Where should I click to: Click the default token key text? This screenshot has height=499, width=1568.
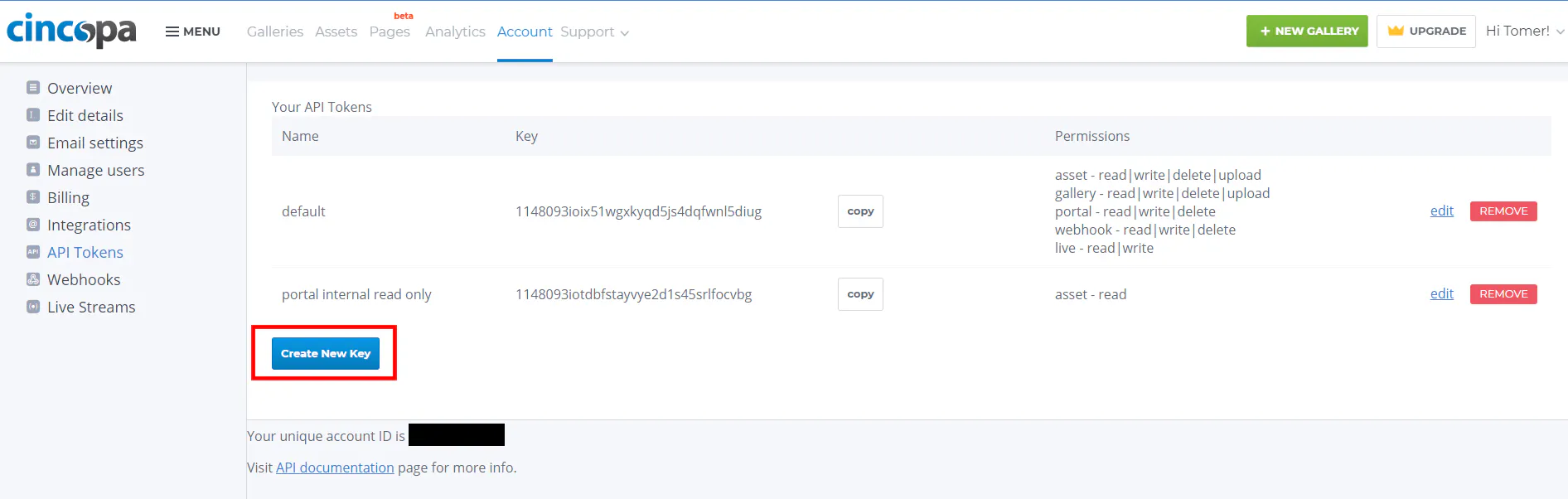(638, 211)
